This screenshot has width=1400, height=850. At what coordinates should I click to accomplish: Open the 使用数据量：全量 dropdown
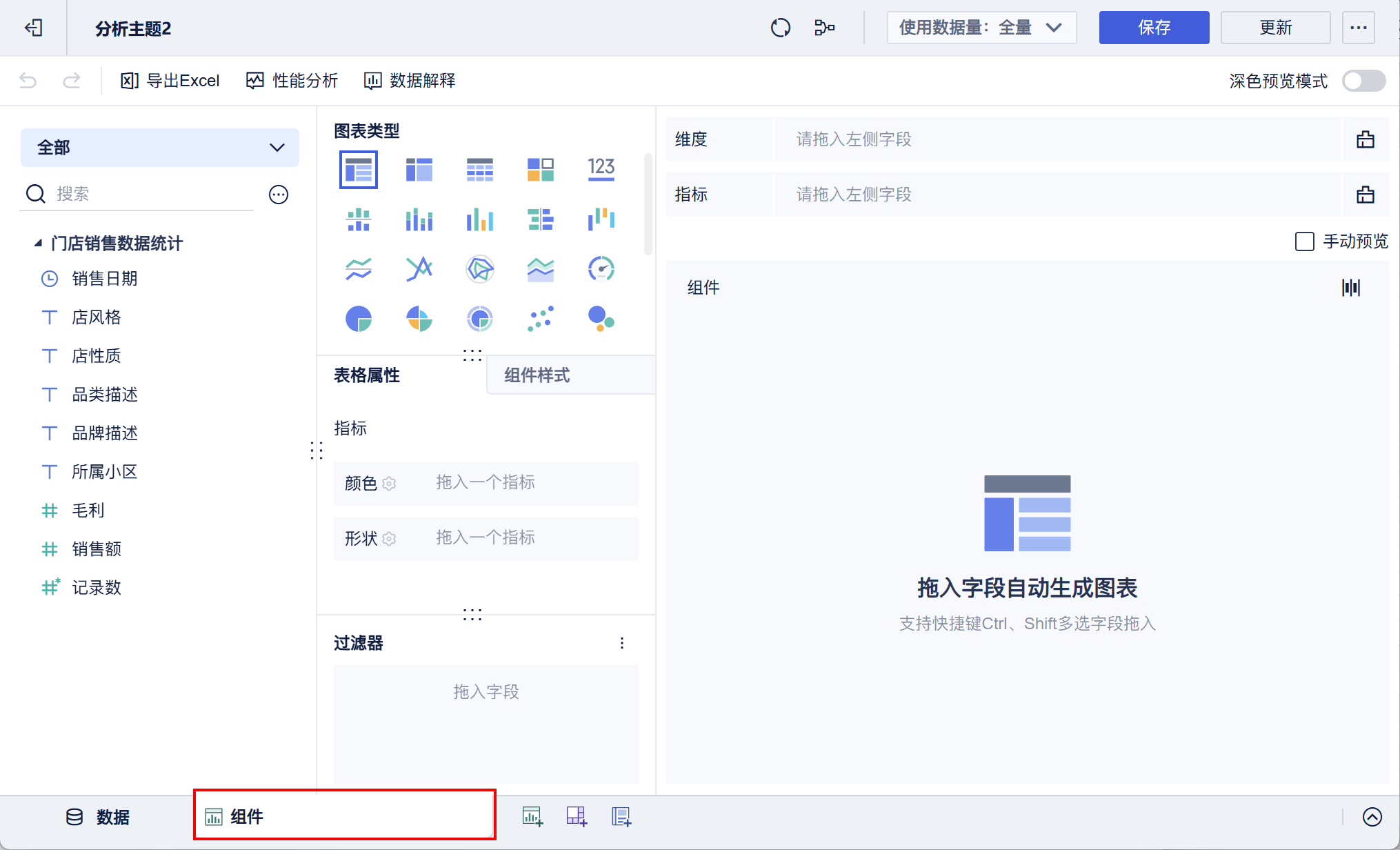click(981, 28)
